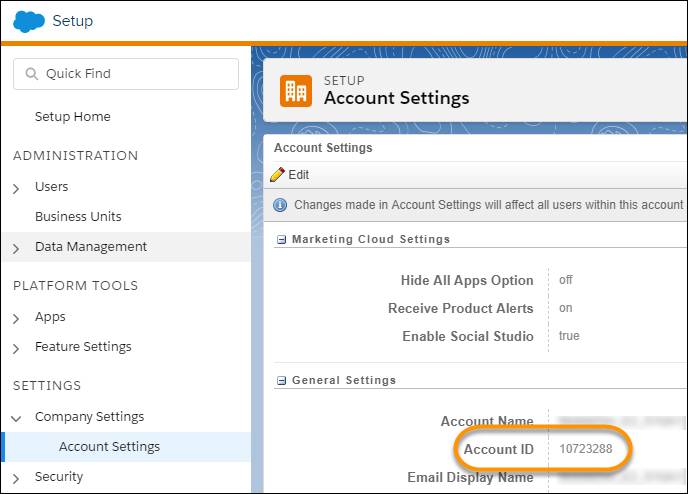Viewport: 688px width, 494px height.
Task: Click the Email Display Name label
Action: click(x=470, y=477)
